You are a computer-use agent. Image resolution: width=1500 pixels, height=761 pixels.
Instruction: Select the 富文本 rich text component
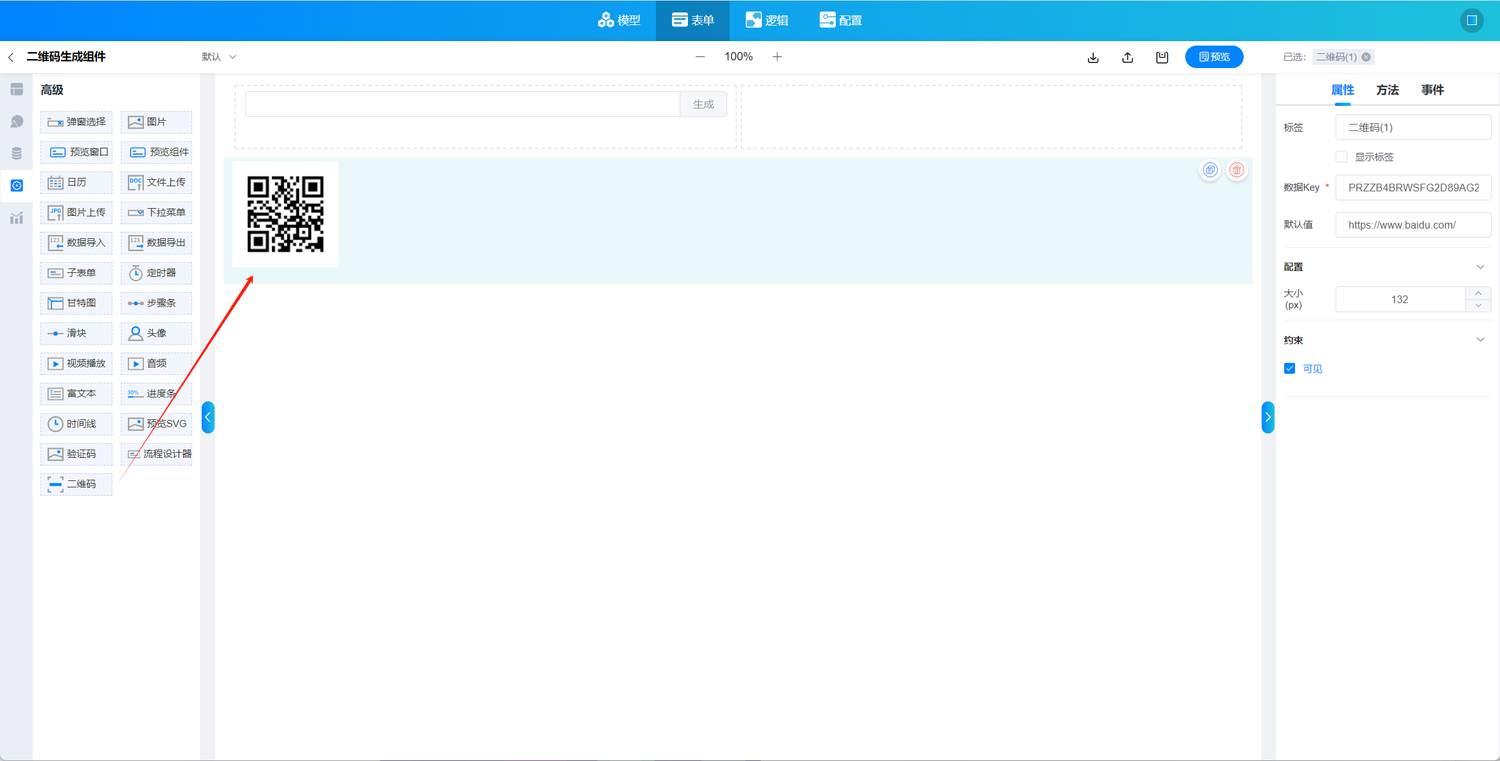(x=76, y=394)
